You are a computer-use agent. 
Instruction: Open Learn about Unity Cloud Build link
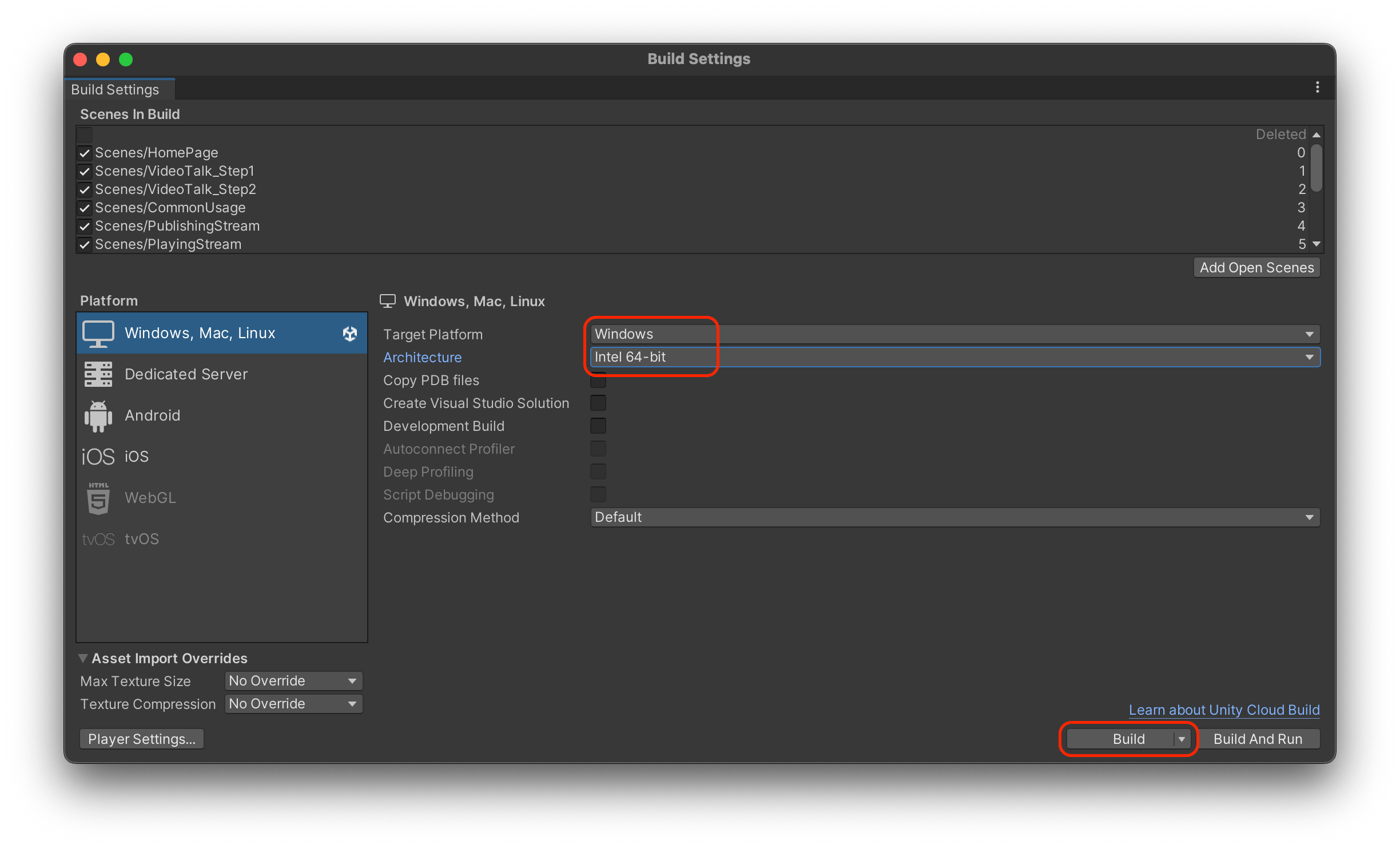click(1224, 710)
